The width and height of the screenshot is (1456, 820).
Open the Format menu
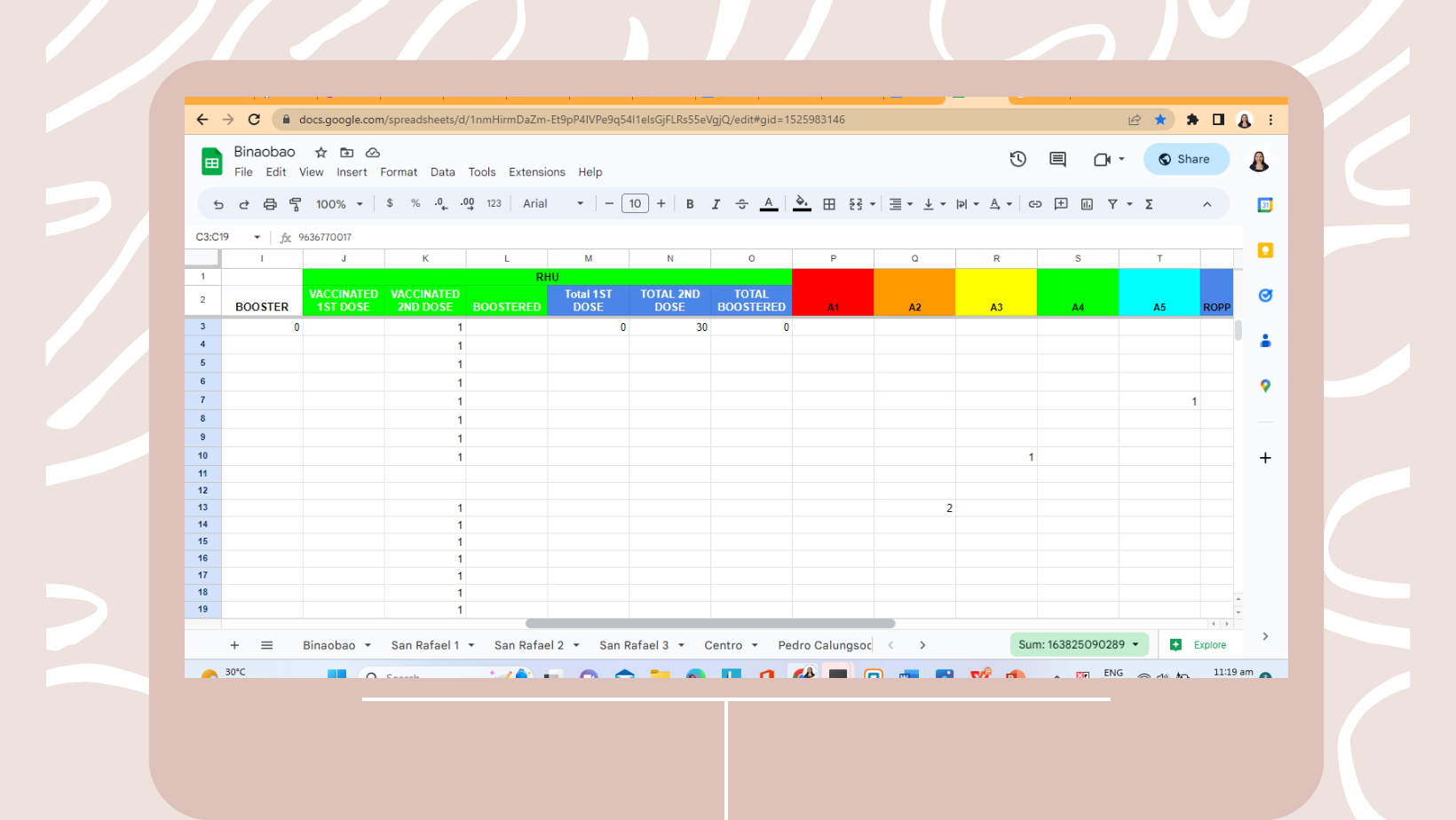point(399,172)
